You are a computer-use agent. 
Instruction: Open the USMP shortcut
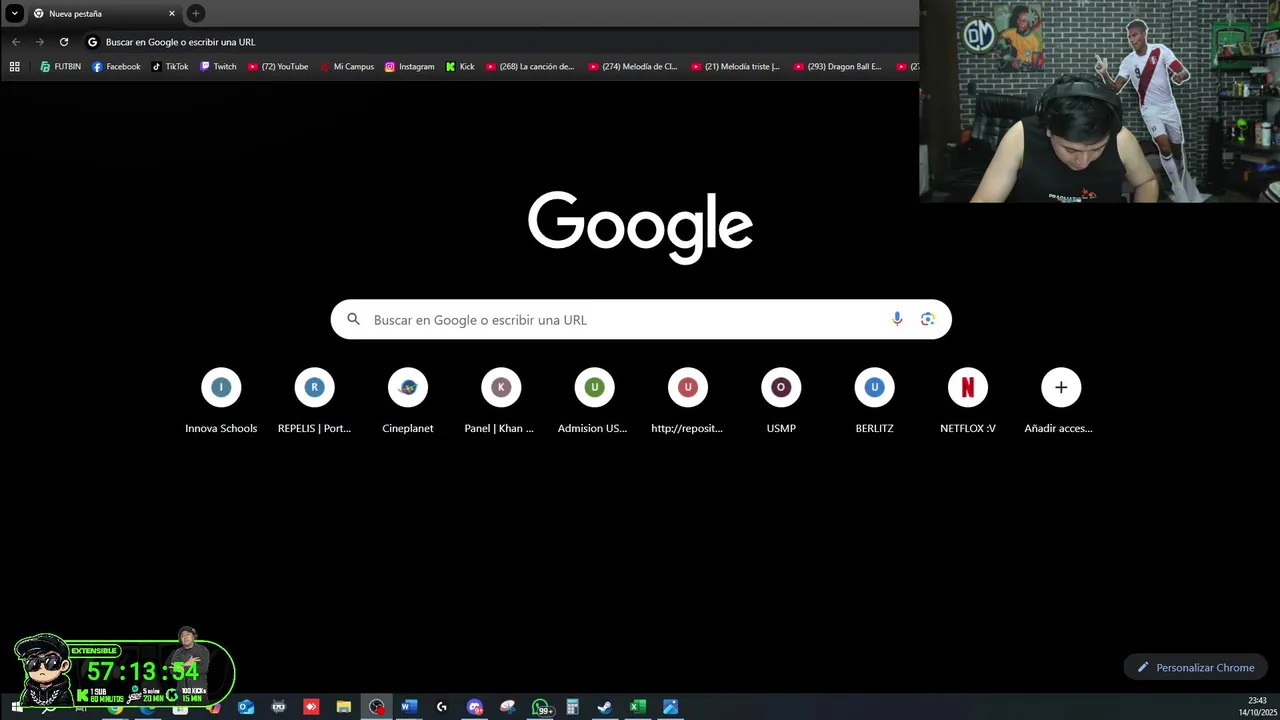point(781,402)
